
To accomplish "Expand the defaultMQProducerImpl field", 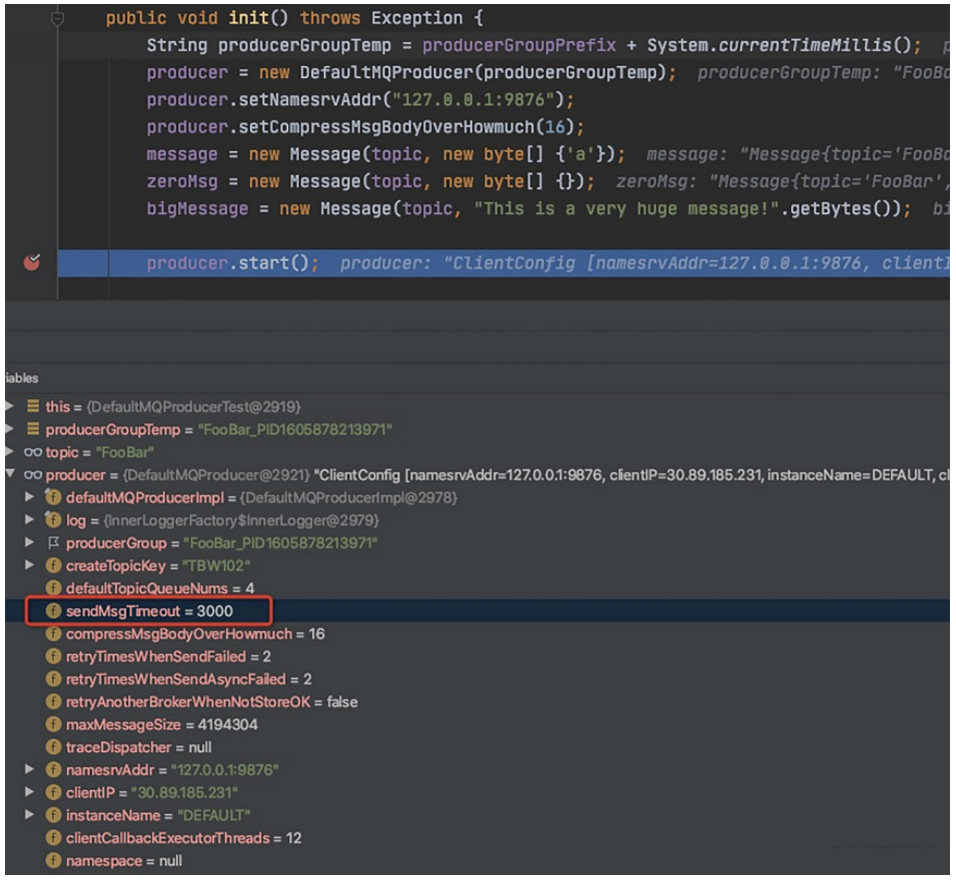I will 29,497.
